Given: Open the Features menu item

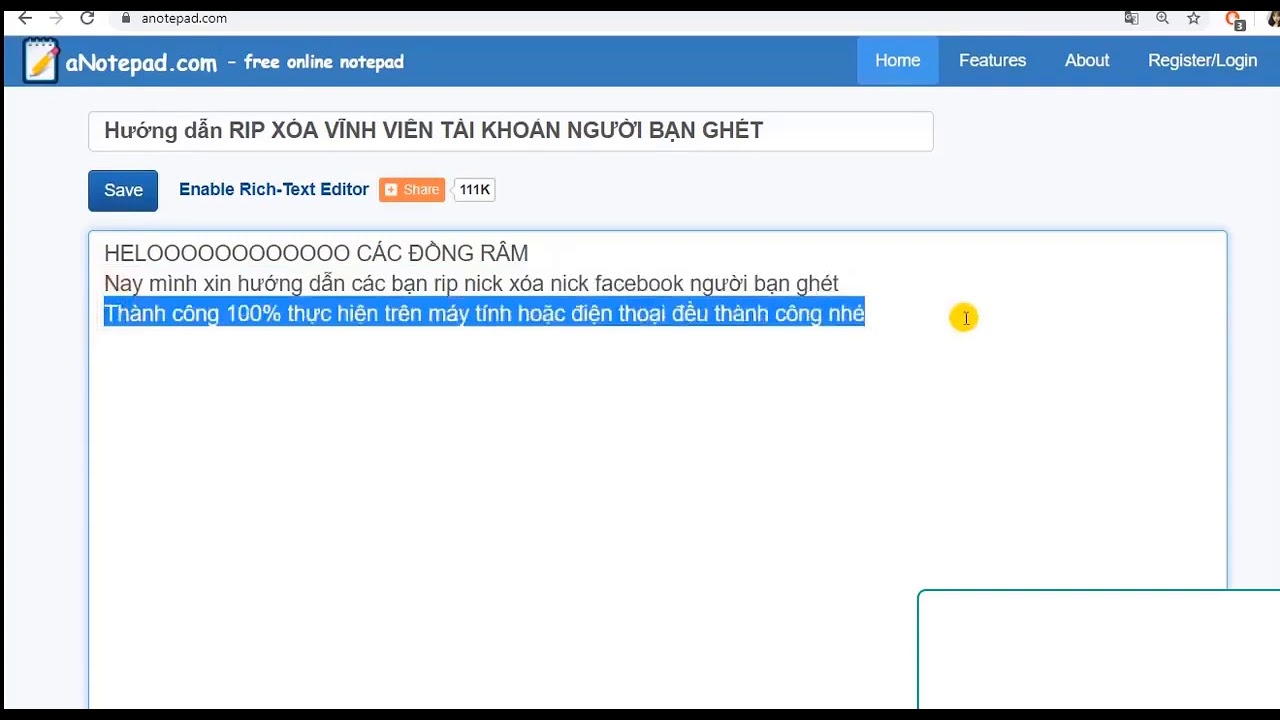Looking at the screenshot, I should coord(992,61).
